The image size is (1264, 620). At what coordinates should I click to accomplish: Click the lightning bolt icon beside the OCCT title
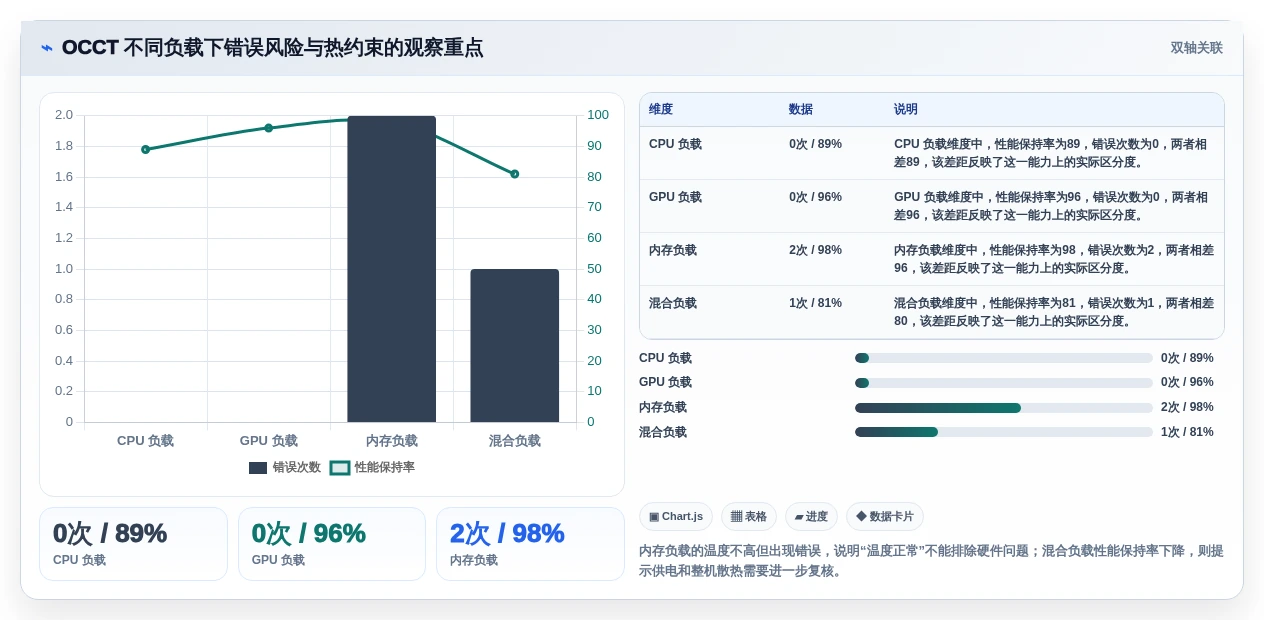click(x=47, y=48)
